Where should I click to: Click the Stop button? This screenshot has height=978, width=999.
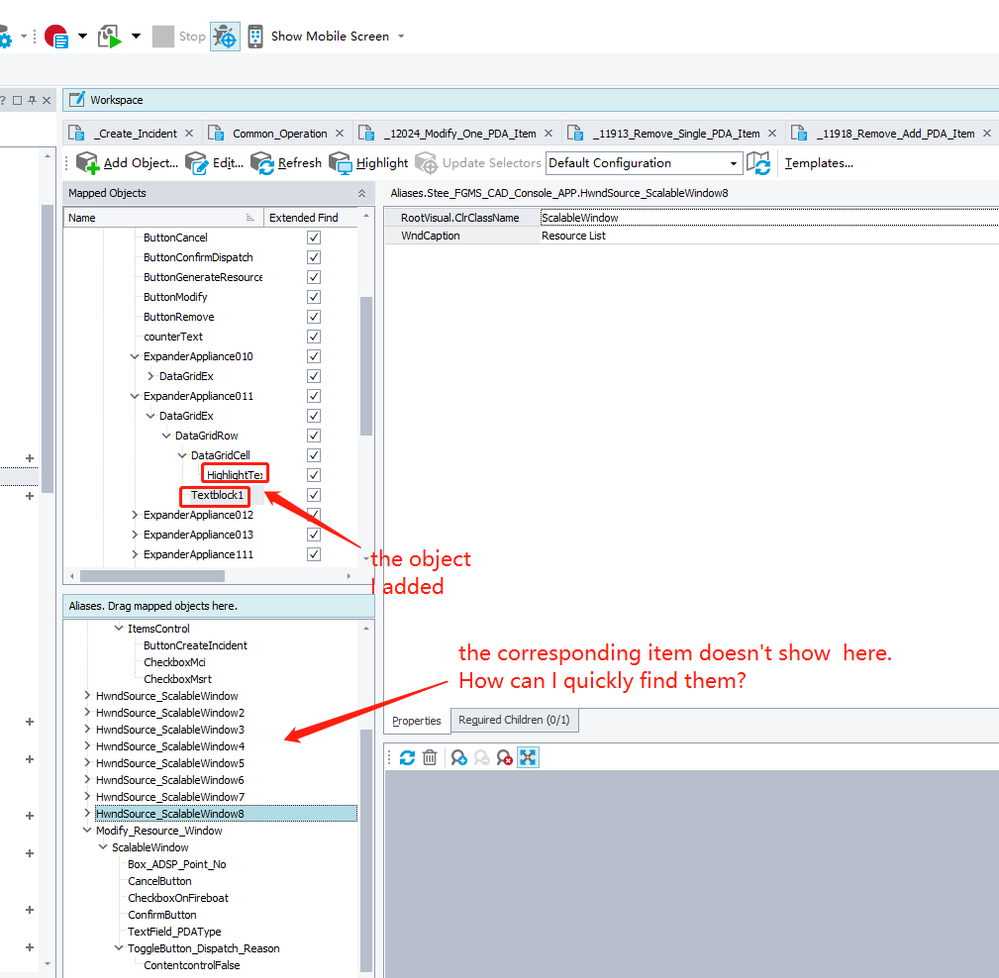(x=179, y=36)
